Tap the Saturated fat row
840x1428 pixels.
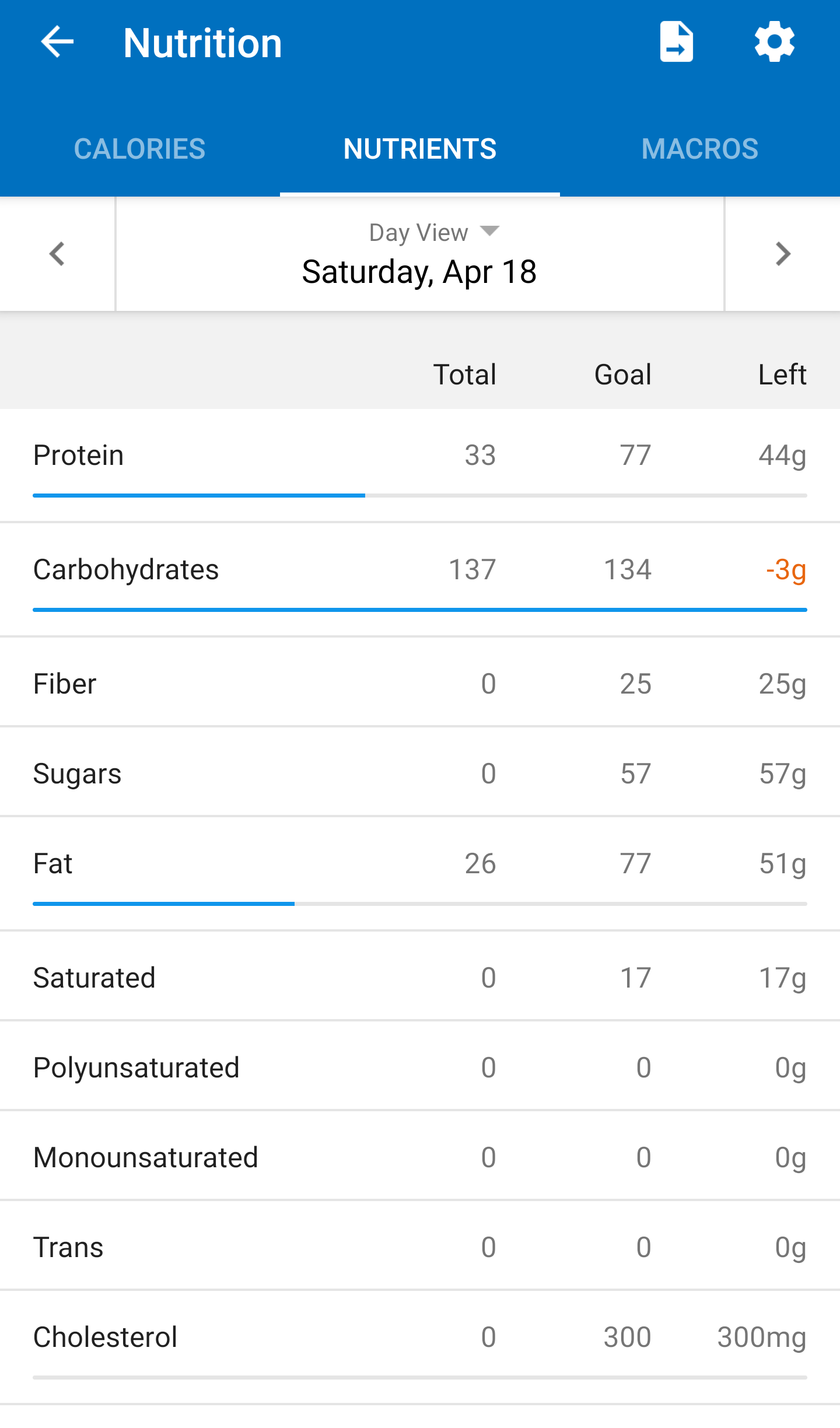coord(419,978)
